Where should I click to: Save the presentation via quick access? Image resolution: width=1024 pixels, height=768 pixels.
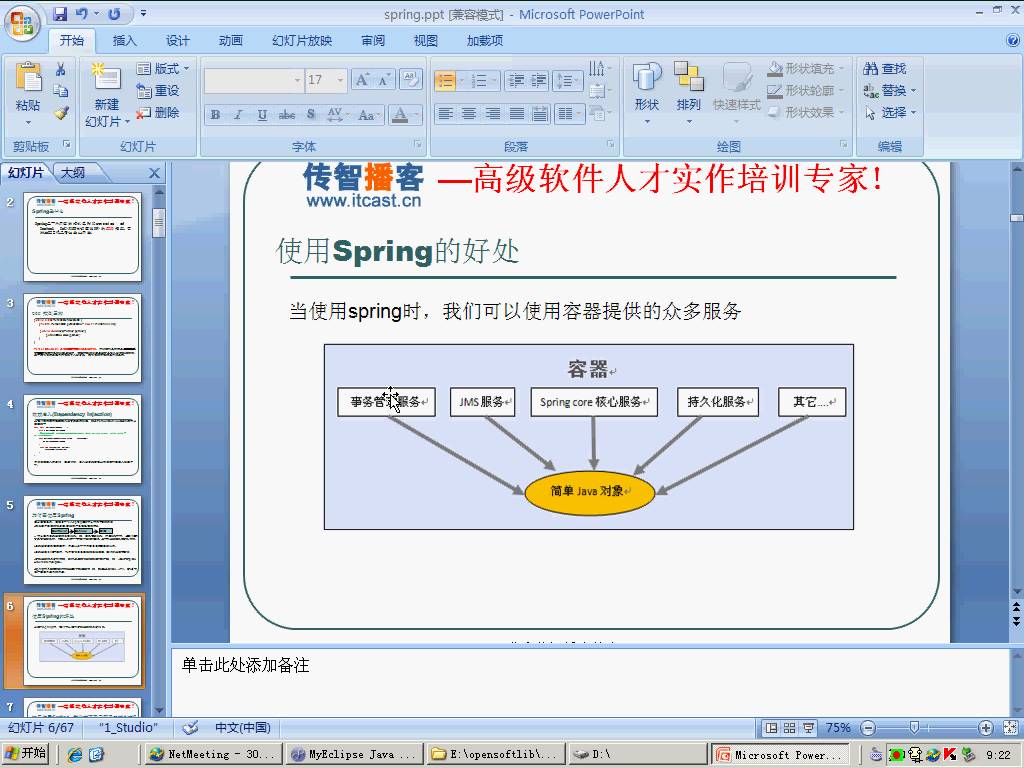pos(60,14)
